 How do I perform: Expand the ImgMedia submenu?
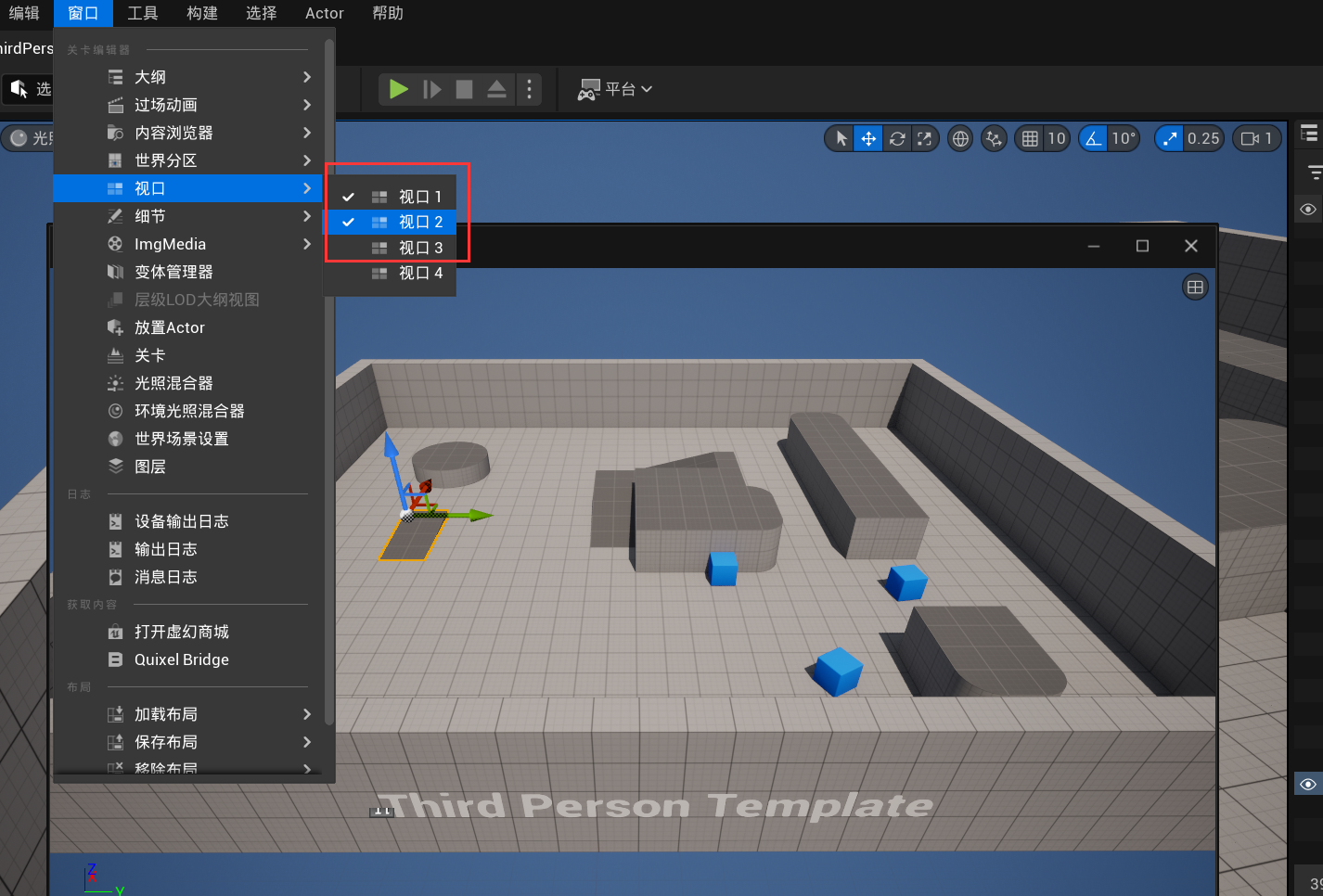tap(188, 244)
